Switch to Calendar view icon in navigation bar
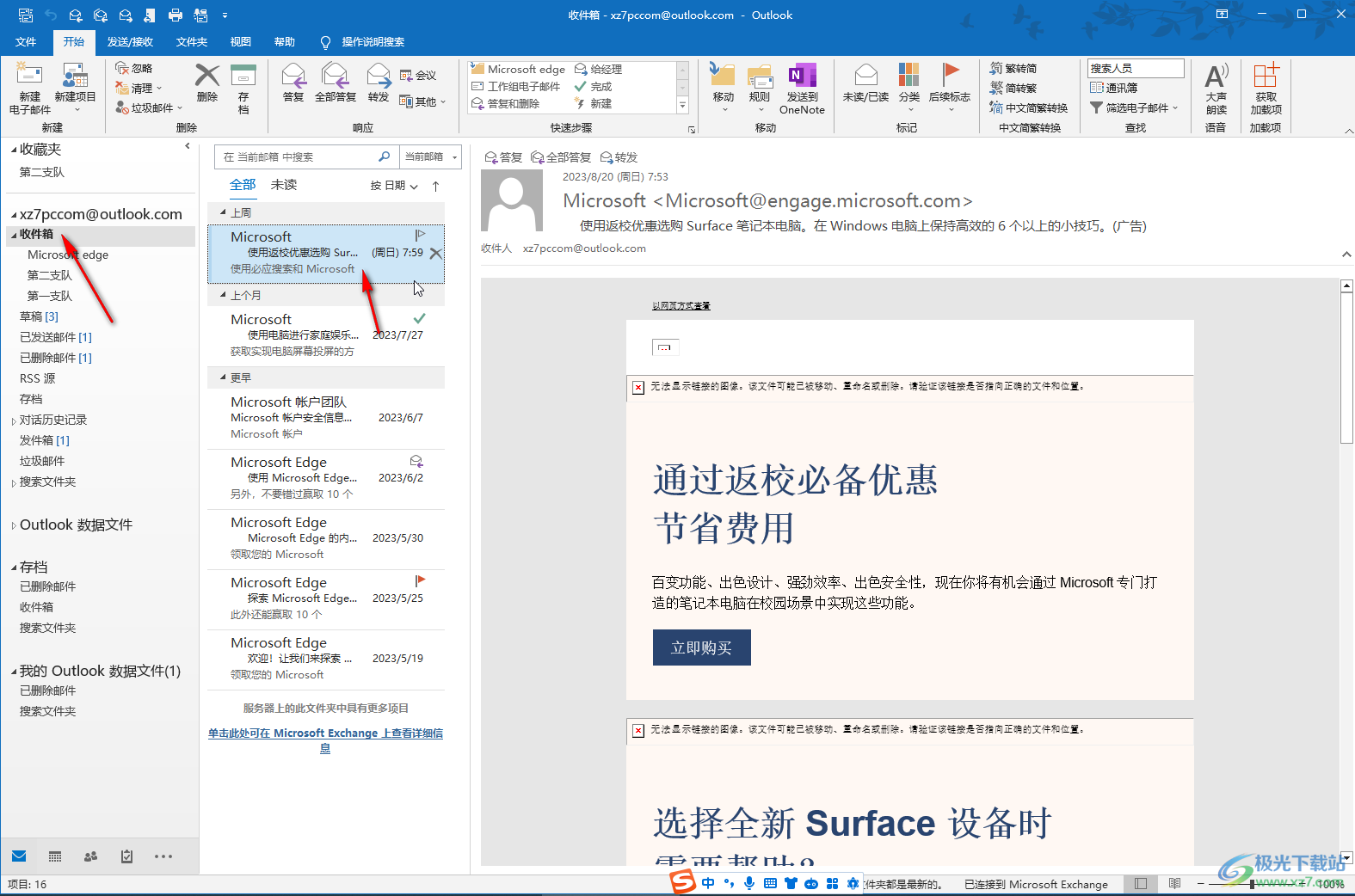The image size is (1355, 896). [x=55, y=856]
